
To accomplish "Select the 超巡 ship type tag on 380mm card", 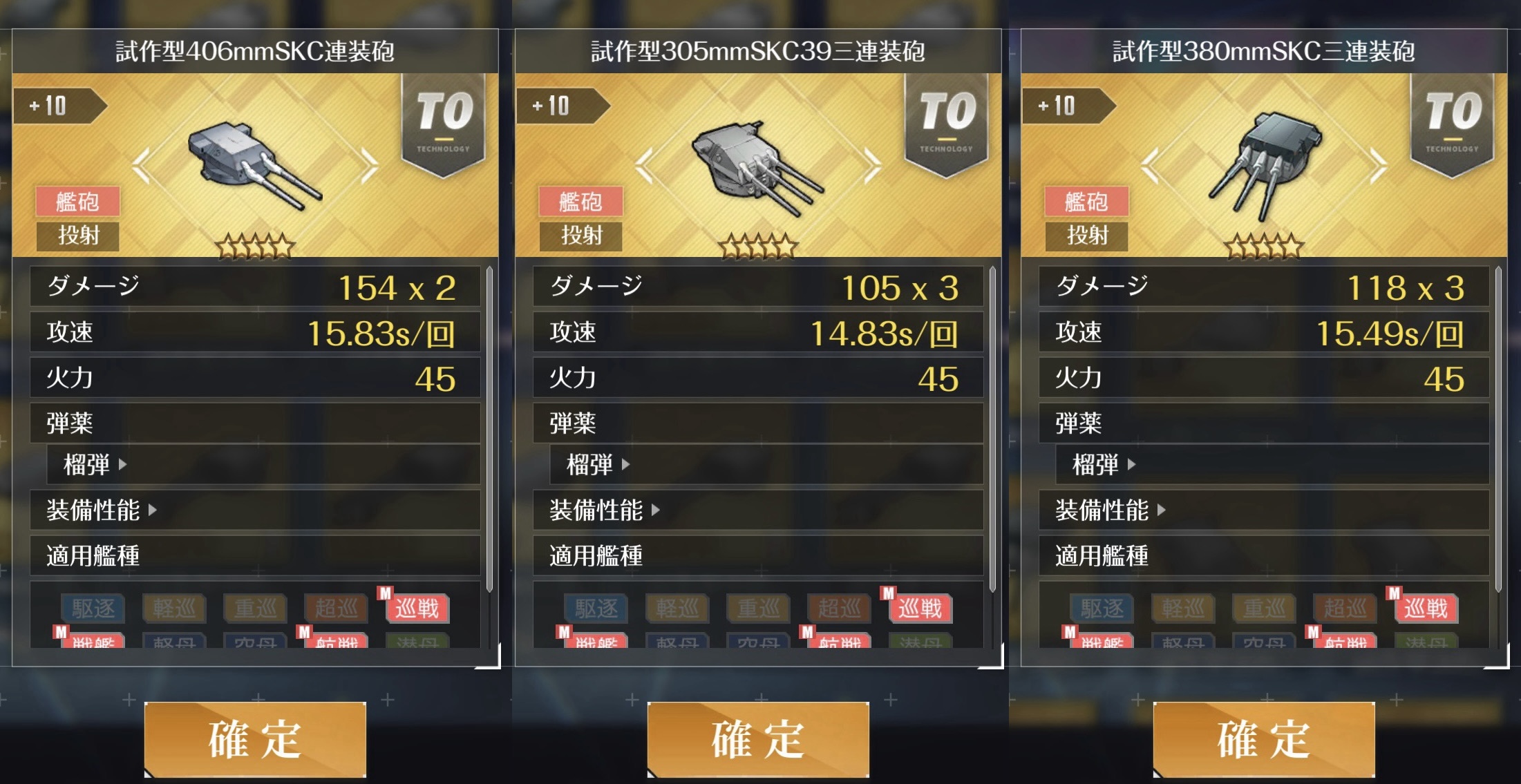I will point(1345,609).
